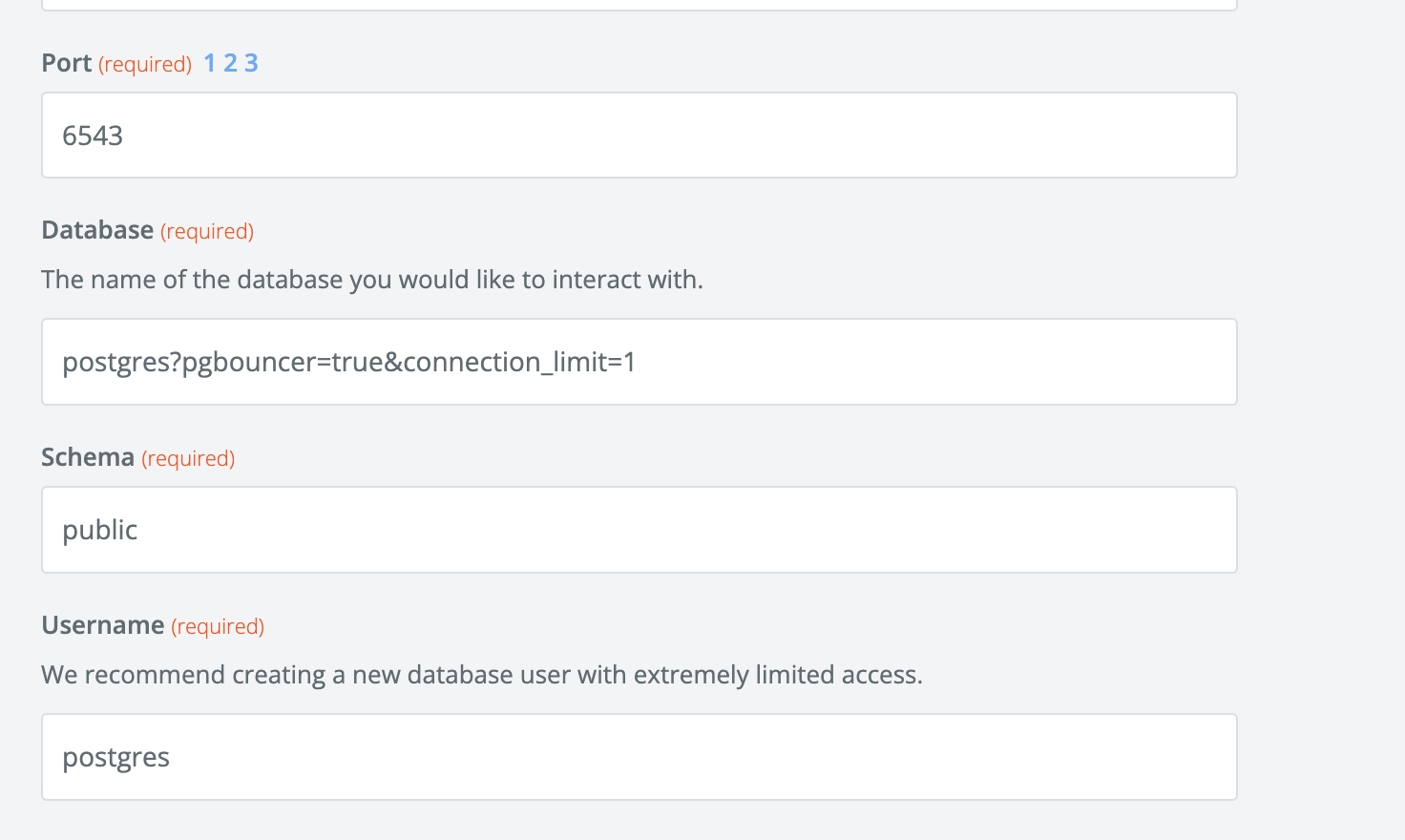
Task: Click the Port (required) label
Action: pos(66,62)
